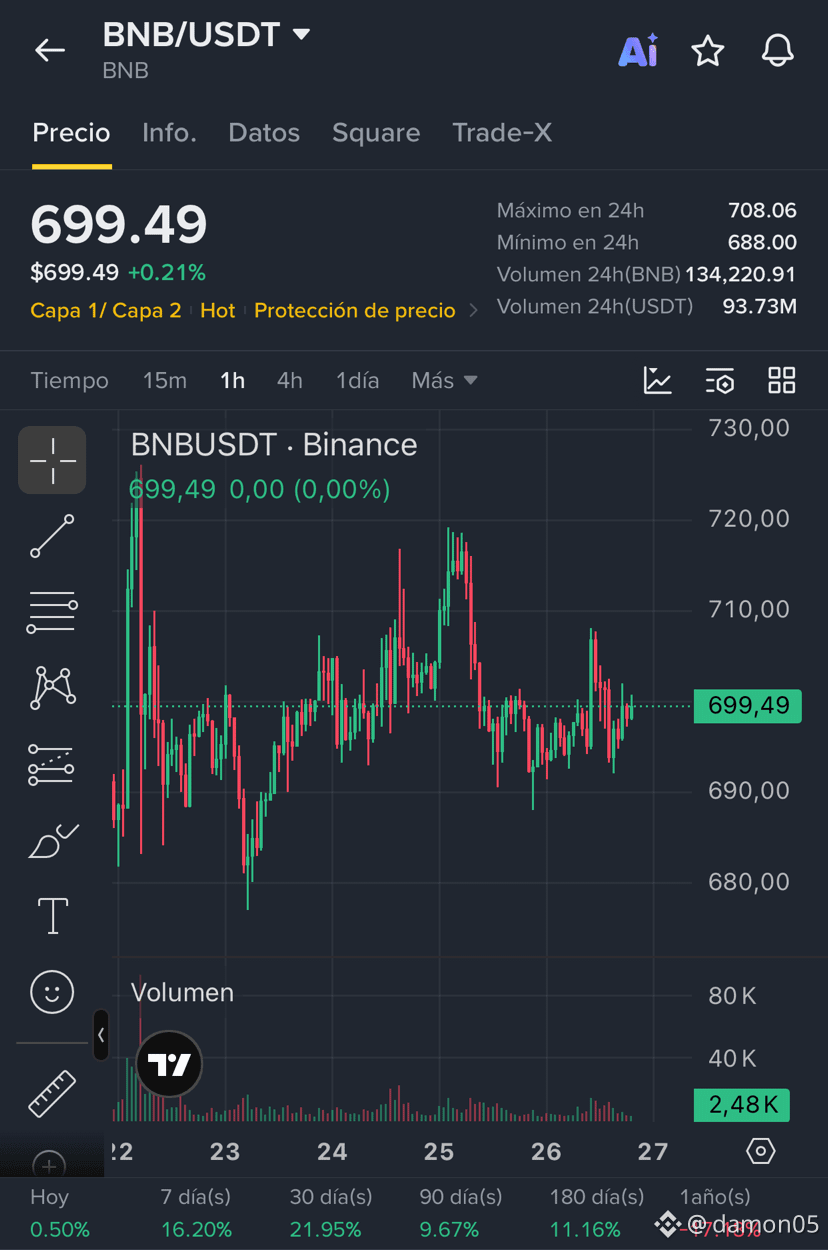The width and height of the screenshot is (828, 1250).
Task: Click the 25 date marker on time axis
Action: (x=439, y=1152)
